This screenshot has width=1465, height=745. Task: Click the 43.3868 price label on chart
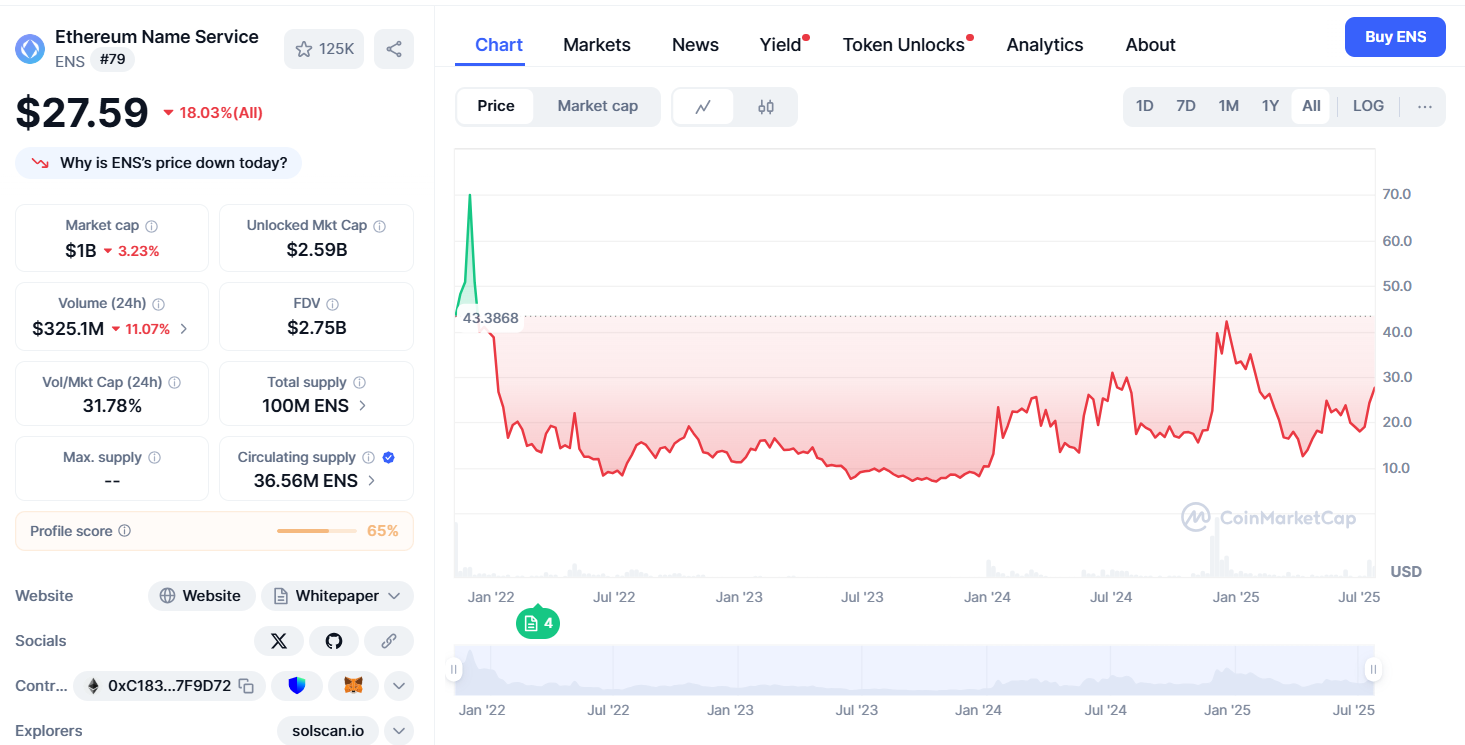tap(491, 318)
